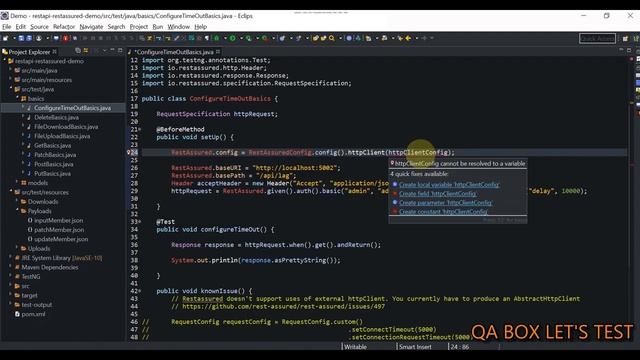
Task: Click the red error marker in overview ruler
Action: pos(631,60)
